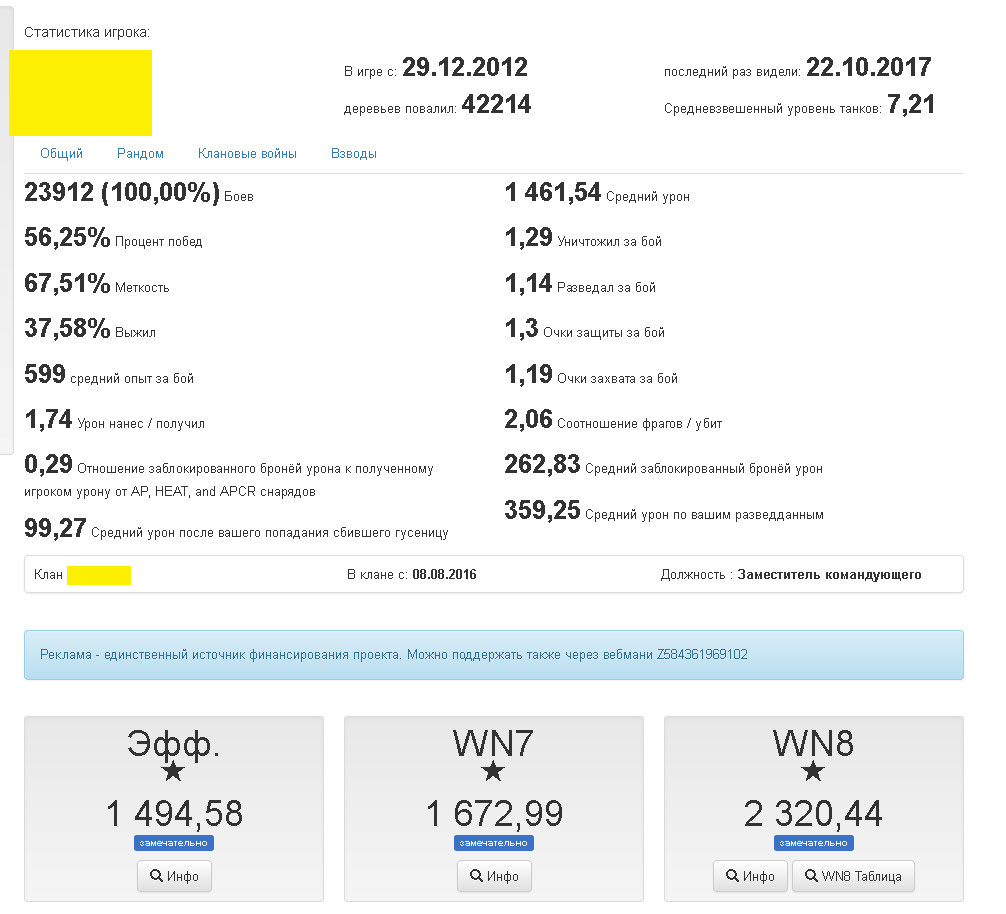Click the WN8 card title
This screenshot has width=1006, height=914.
pos(813,744)
